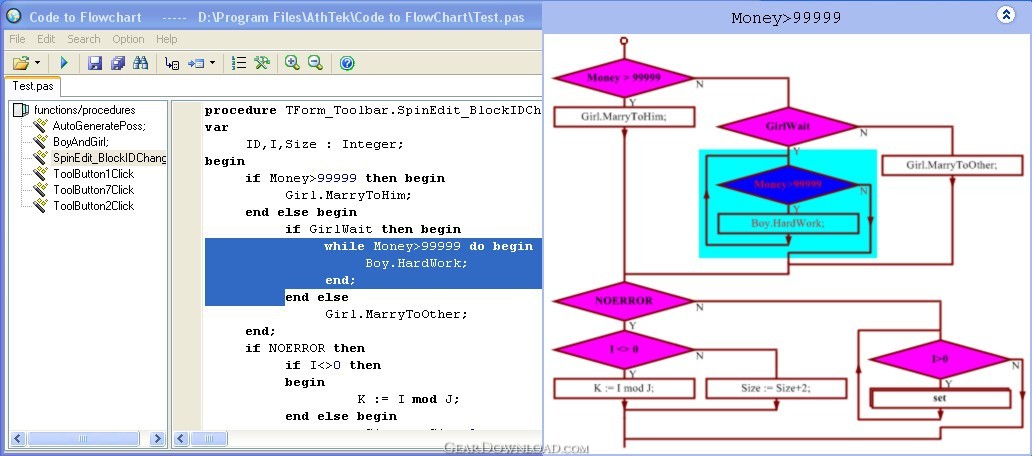This screenshot has width=1032, height=456.
Task: Click the export window arrow icon
Action: point(195,63)
